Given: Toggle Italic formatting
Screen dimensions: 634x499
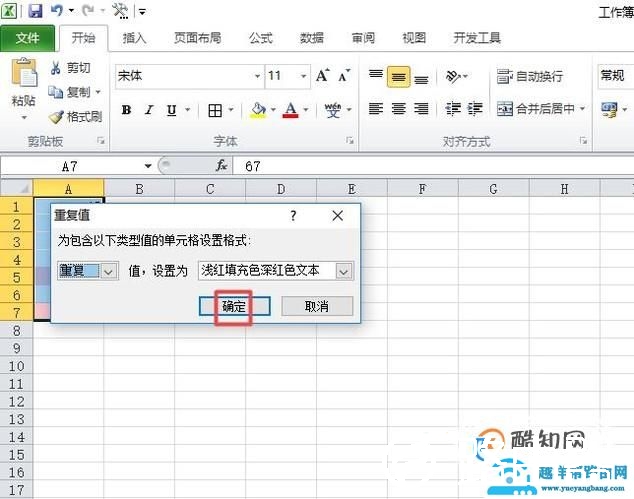Looking at the screenshot, I should (149, 110).
